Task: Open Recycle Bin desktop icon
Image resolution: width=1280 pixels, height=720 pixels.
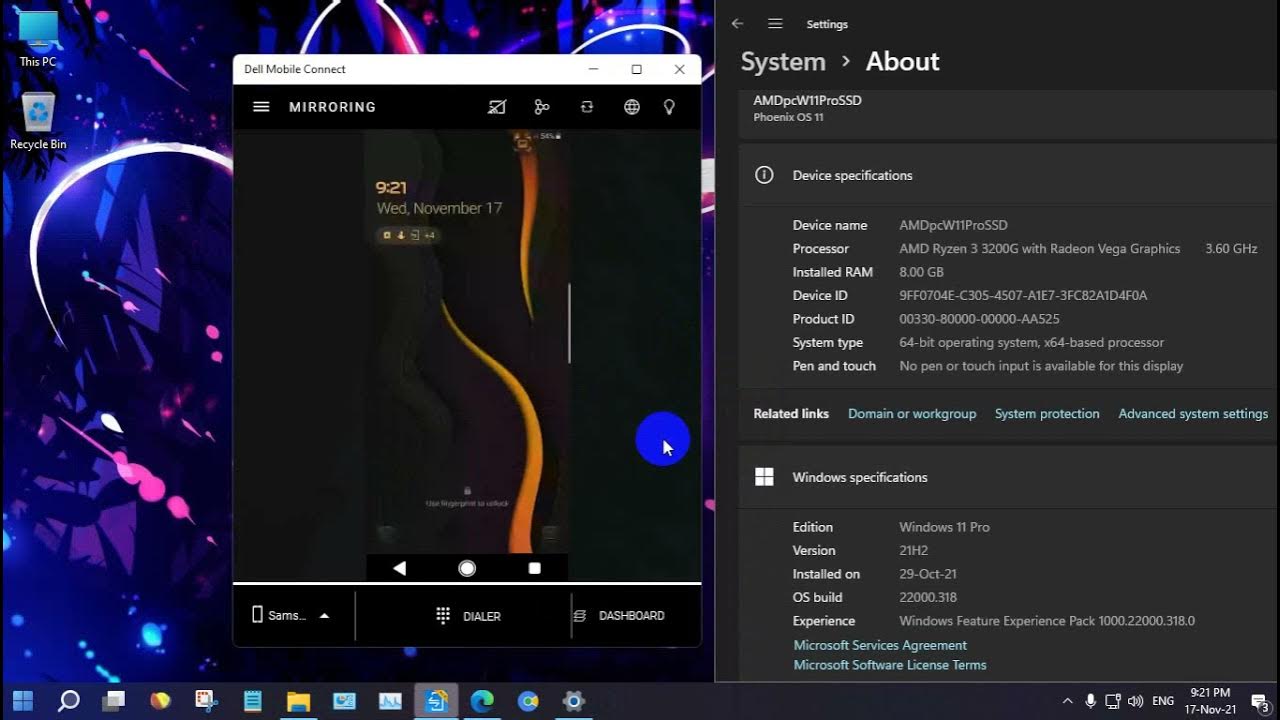Action: 38,121
